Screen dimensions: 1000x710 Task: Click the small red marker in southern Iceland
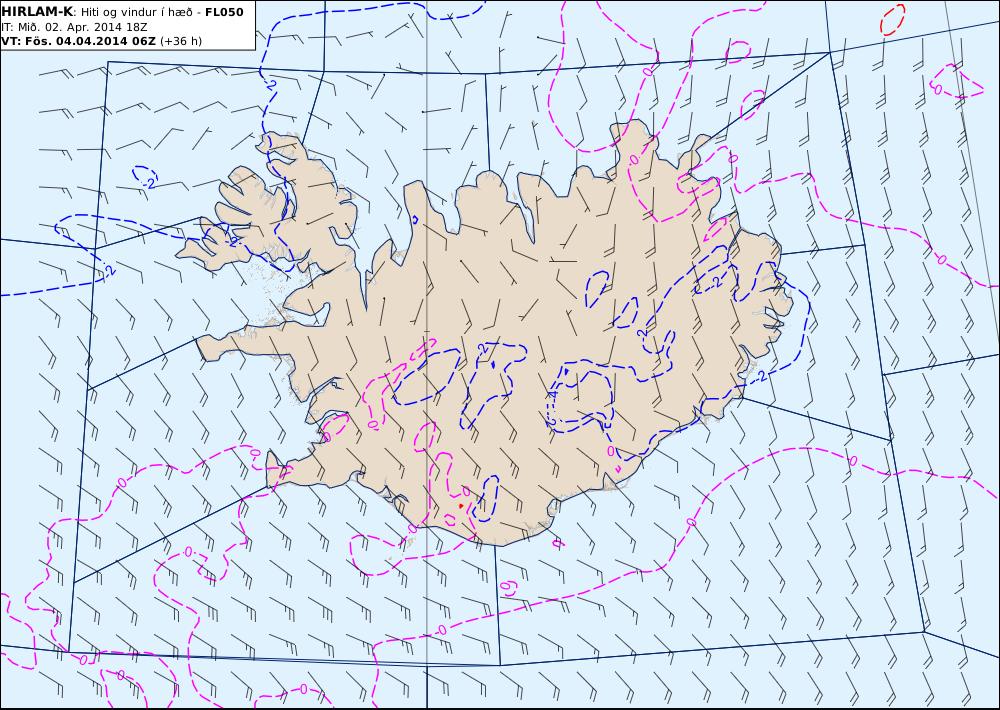[x=461, y=506]
